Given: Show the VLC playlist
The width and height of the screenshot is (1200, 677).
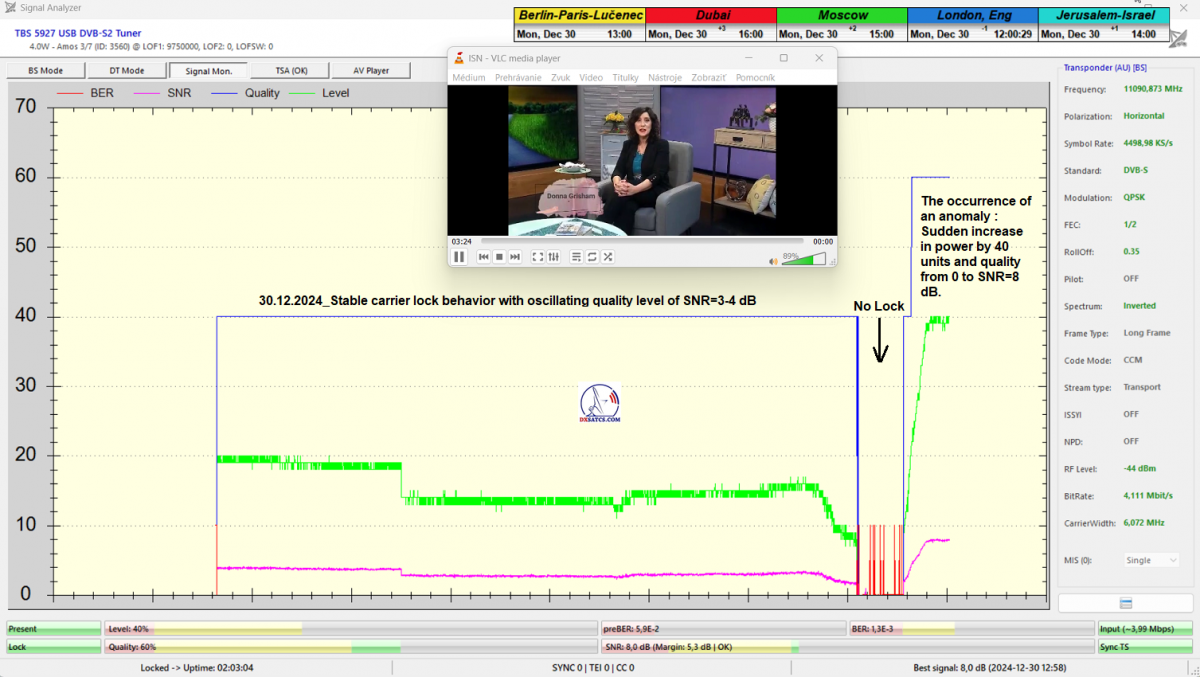Looking at the screenshot, I should pos(576,257).
